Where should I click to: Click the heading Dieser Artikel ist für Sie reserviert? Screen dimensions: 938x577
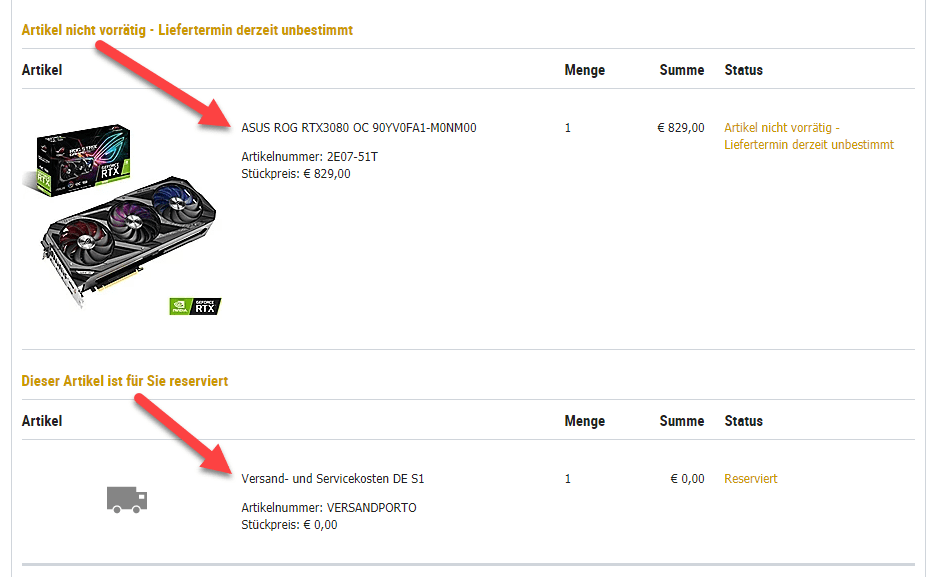coord(125,381)
